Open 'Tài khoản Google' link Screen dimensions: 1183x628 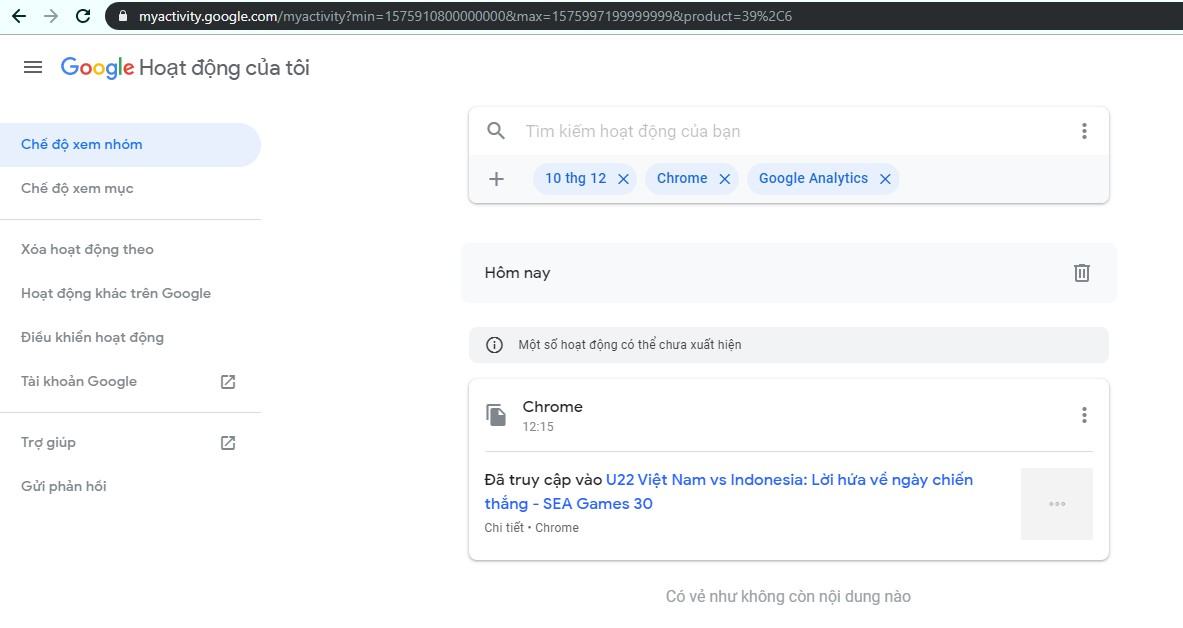point(79,381)
